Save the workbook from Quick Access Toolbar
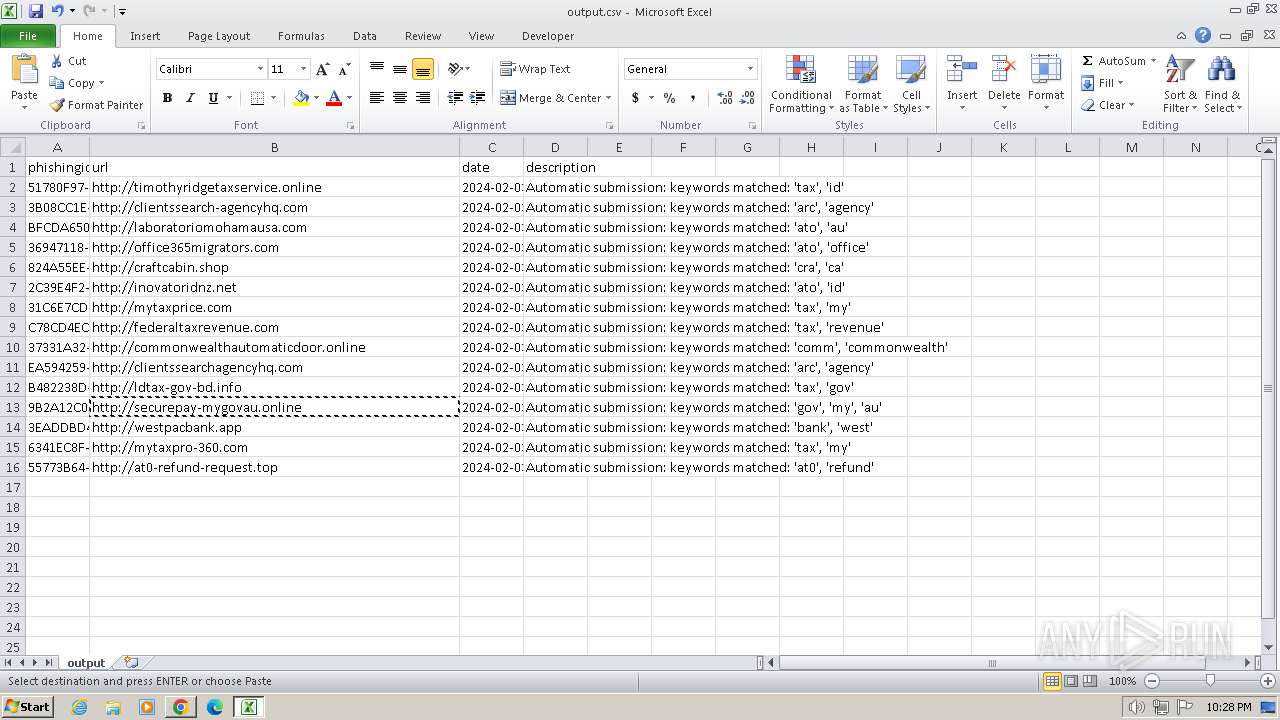Screen dimensions: 1280x720 pos(36,11)
